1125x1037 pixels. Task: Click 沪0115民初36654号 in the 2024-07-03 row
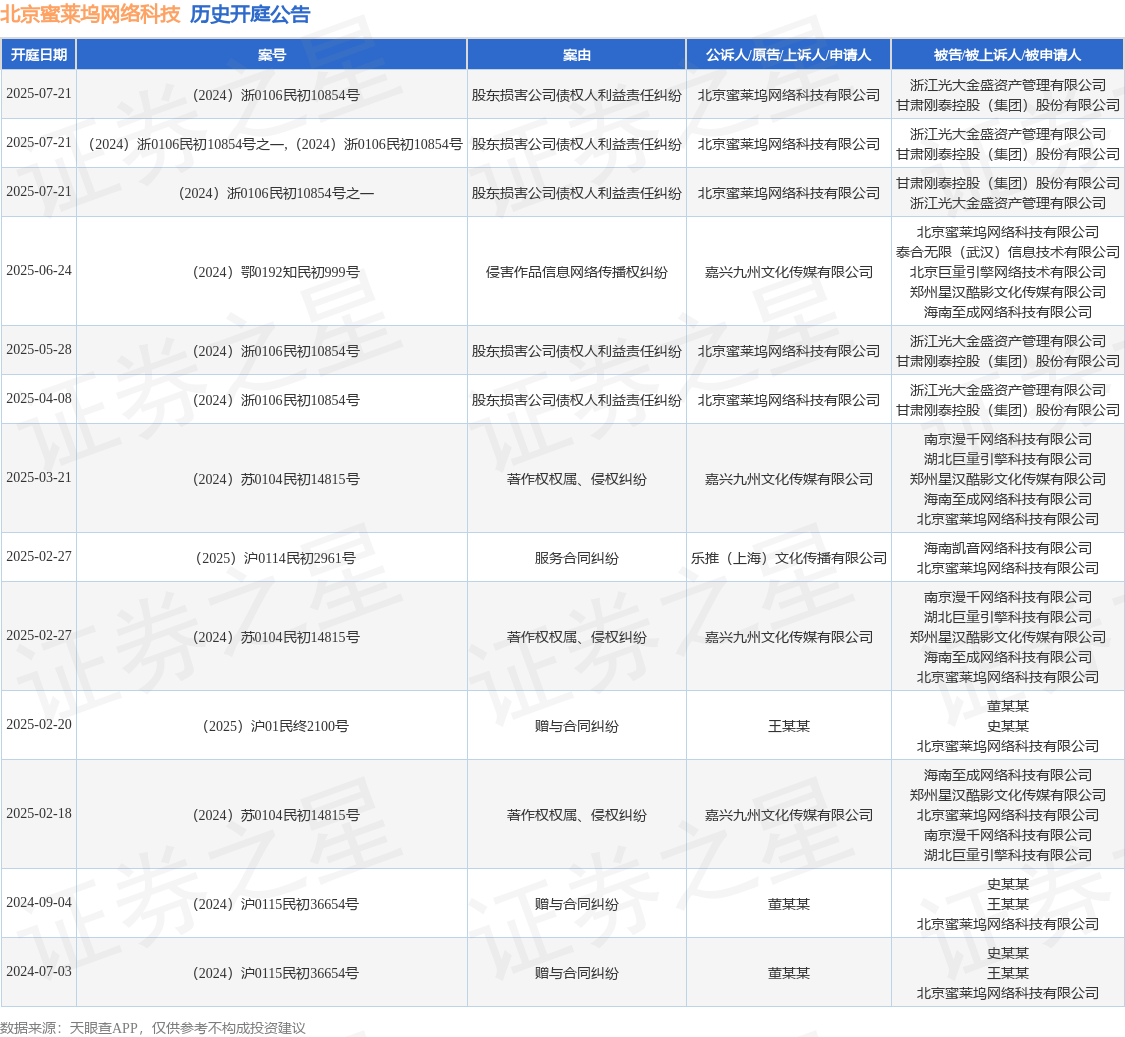276,972
